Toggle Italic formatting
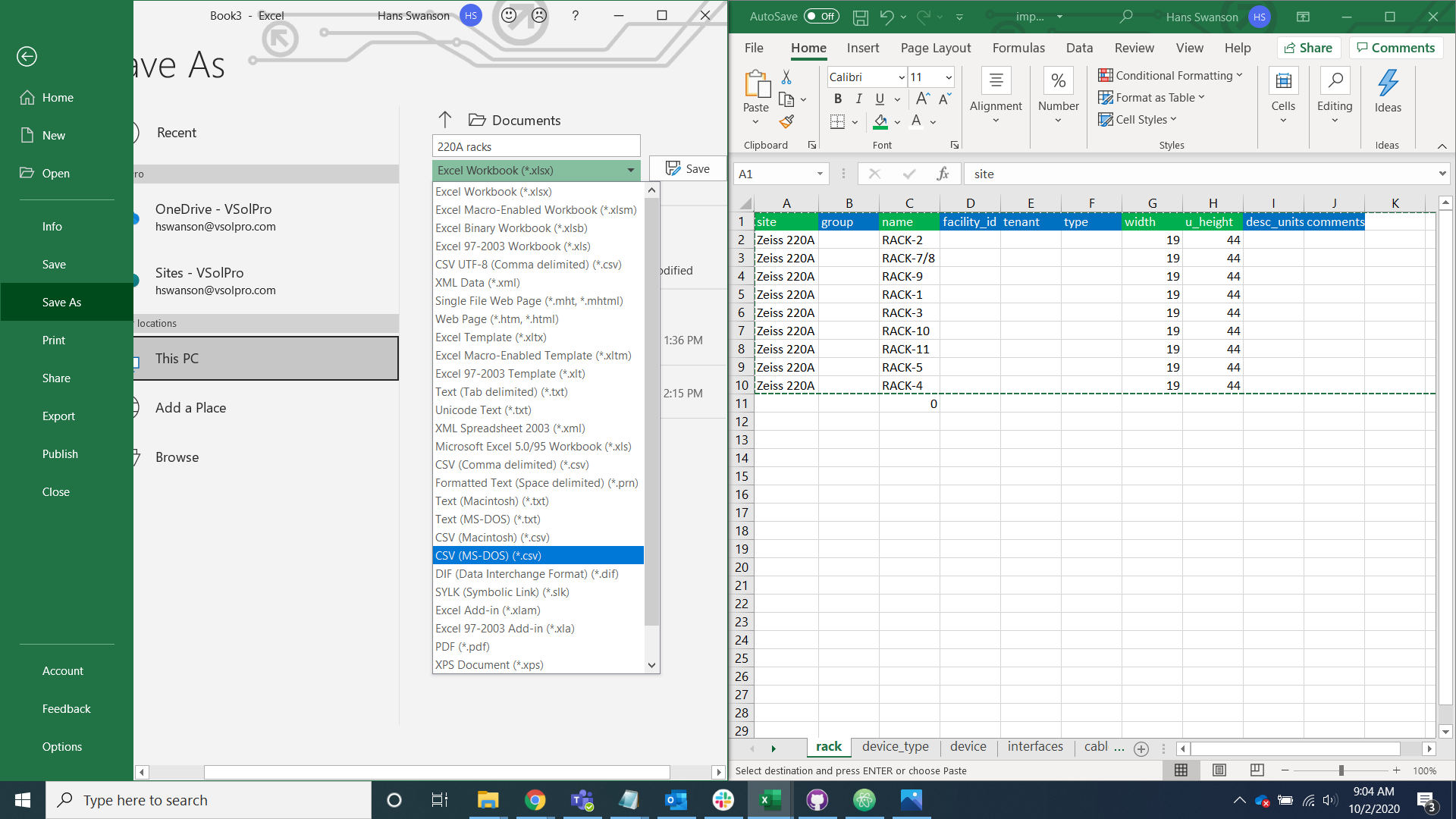 (858, 99)
